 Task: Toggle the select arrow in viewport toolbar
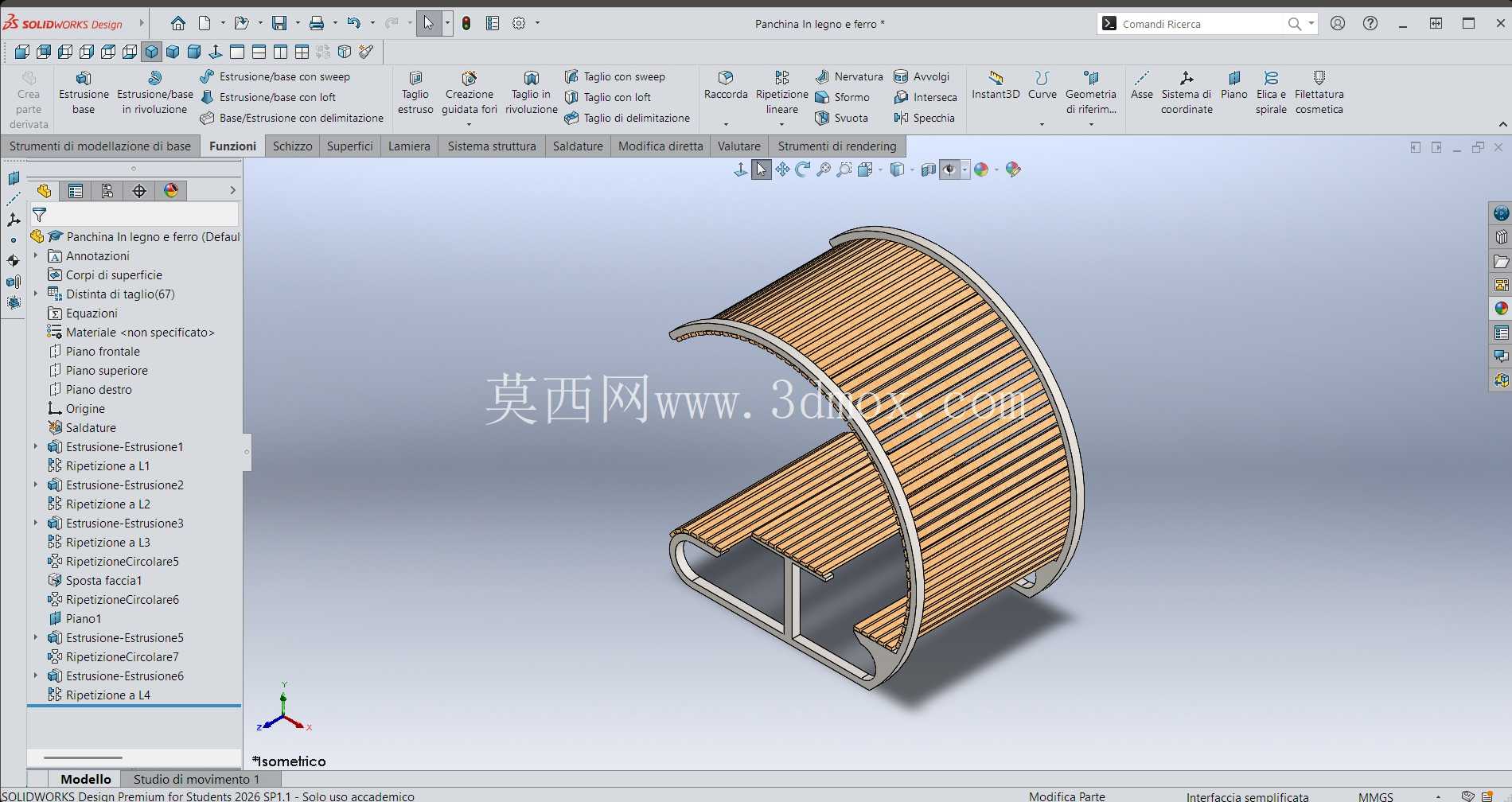pos(762,169)
